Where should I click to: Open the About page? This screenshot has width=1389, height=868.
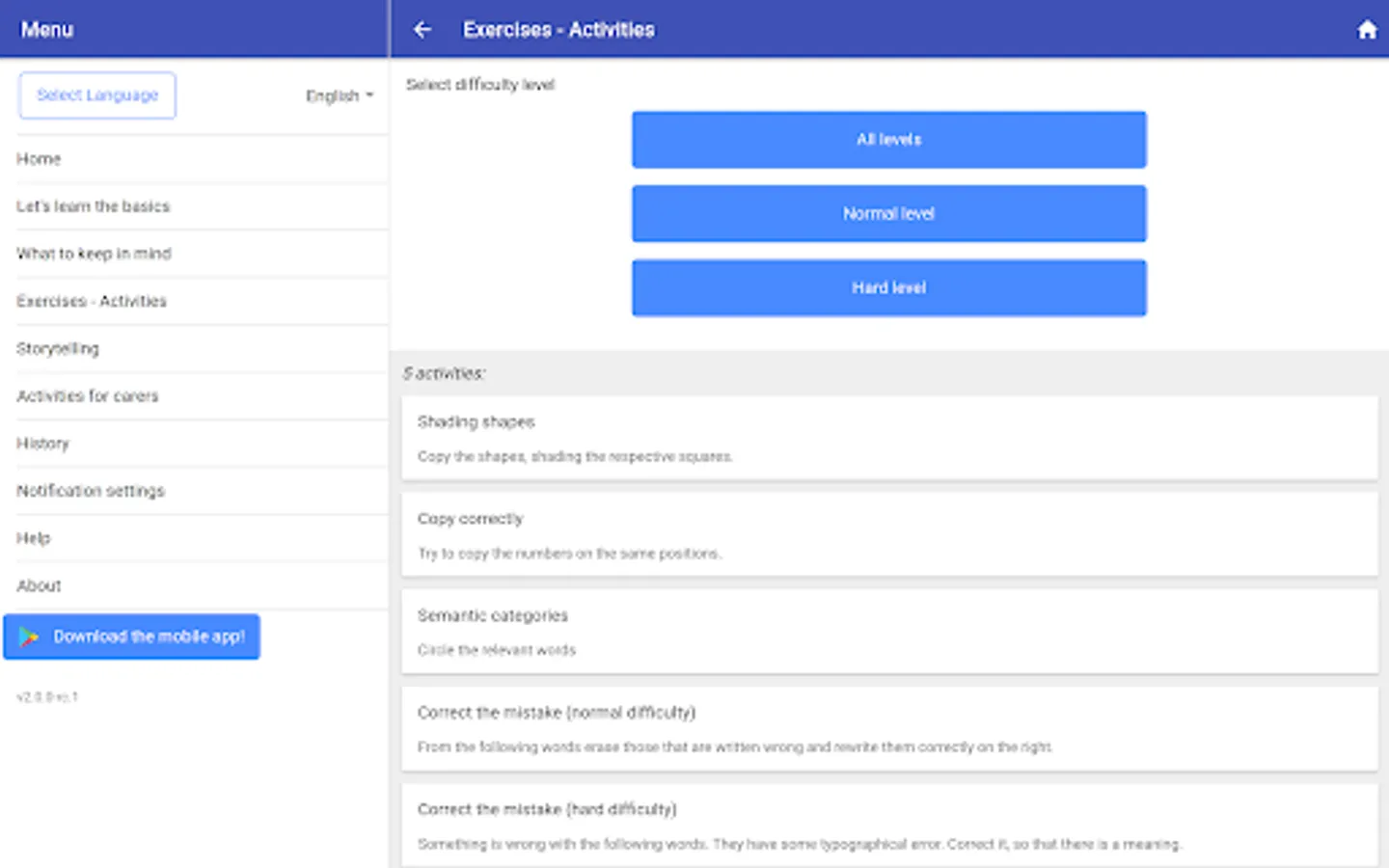(x=39, y=585)
